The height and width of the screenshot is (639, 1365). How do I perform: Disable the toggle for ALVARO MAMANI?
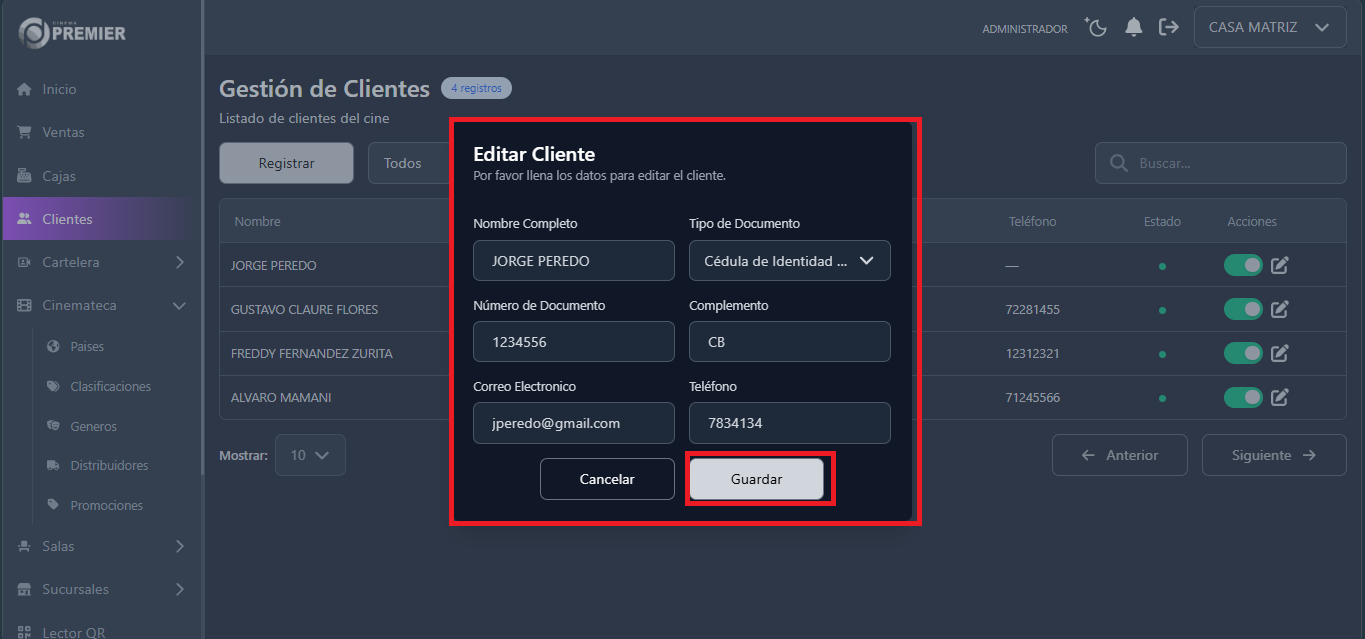point(1243,397)
